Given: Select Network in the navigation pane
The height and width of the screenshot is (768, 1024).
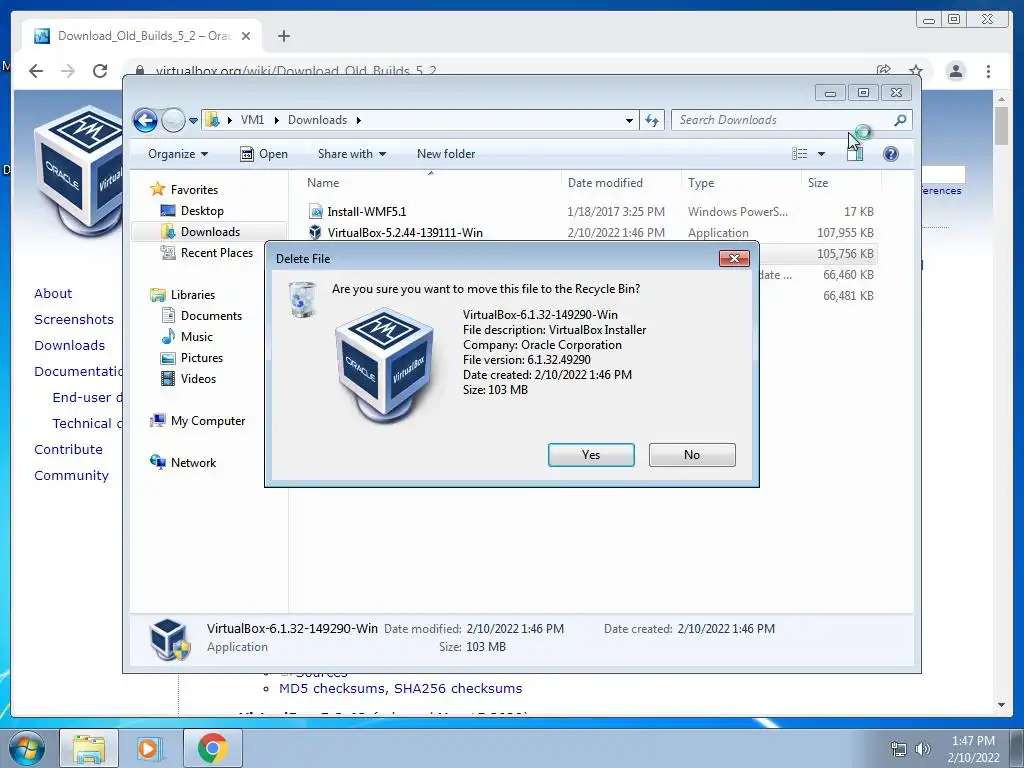Looking at the screenshot, I should pos(193,462).
